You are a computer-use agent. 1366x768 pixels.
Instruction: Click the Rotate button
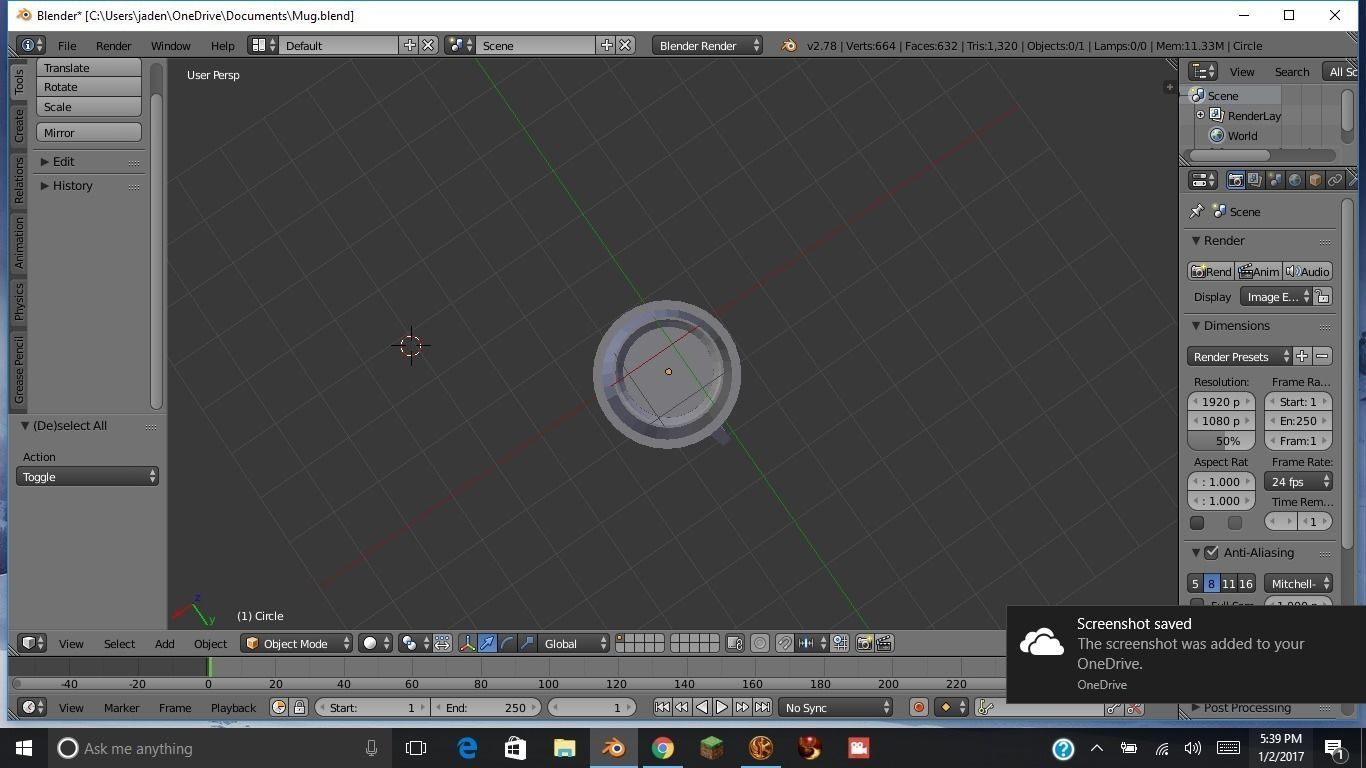click(x=89, y=87)
